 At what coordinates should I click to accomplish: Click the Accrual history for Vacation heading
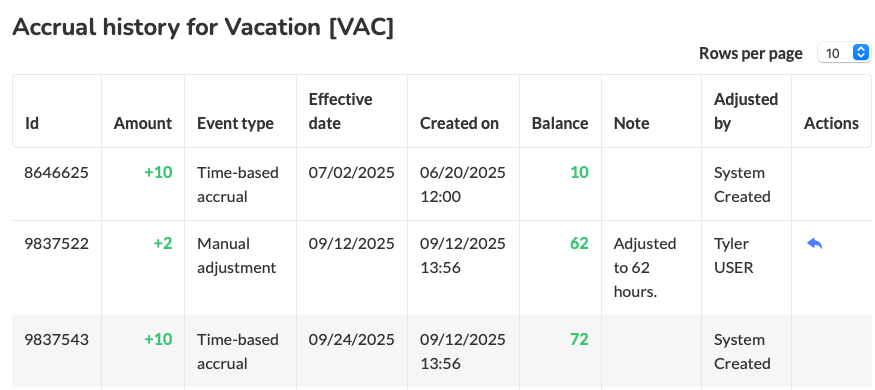tap(203, 27)
